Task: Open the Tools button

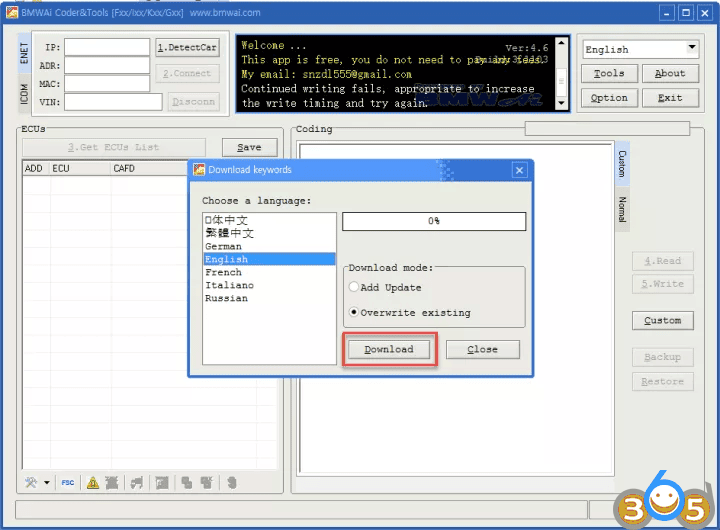Action: pos(609,73)
